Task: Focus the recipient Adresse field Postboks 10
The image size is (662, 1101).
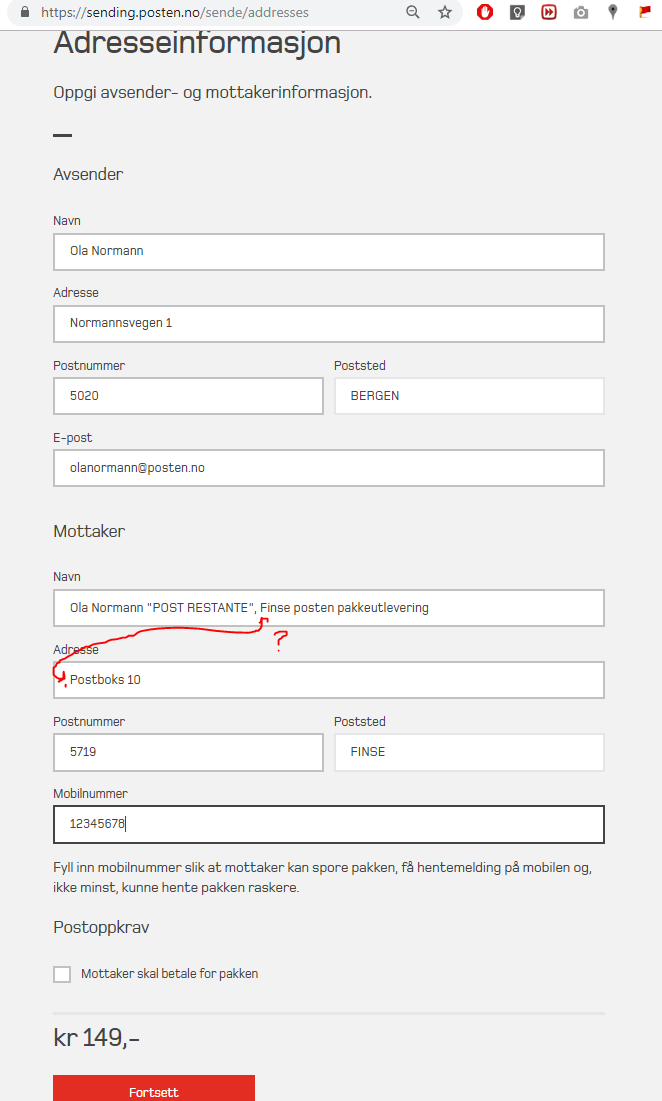Action: click(328, 680)
